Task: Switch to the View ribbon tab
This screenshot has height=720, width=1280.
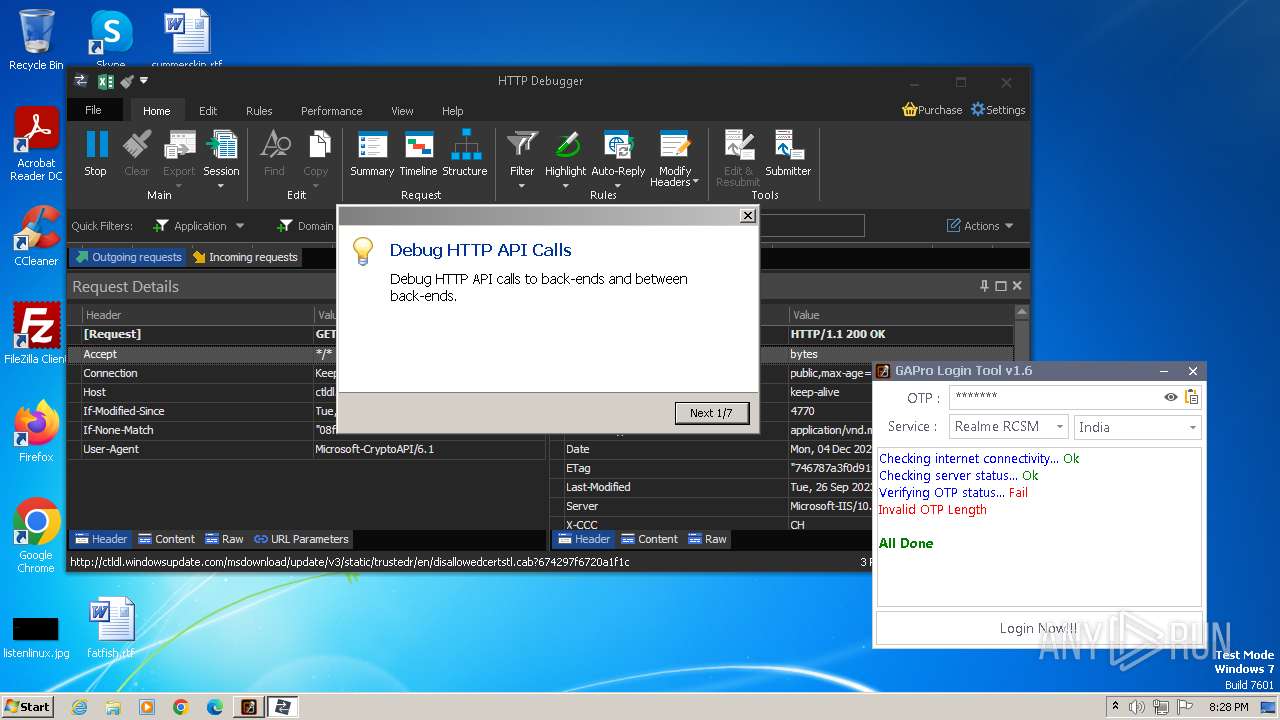Action: 402,111
